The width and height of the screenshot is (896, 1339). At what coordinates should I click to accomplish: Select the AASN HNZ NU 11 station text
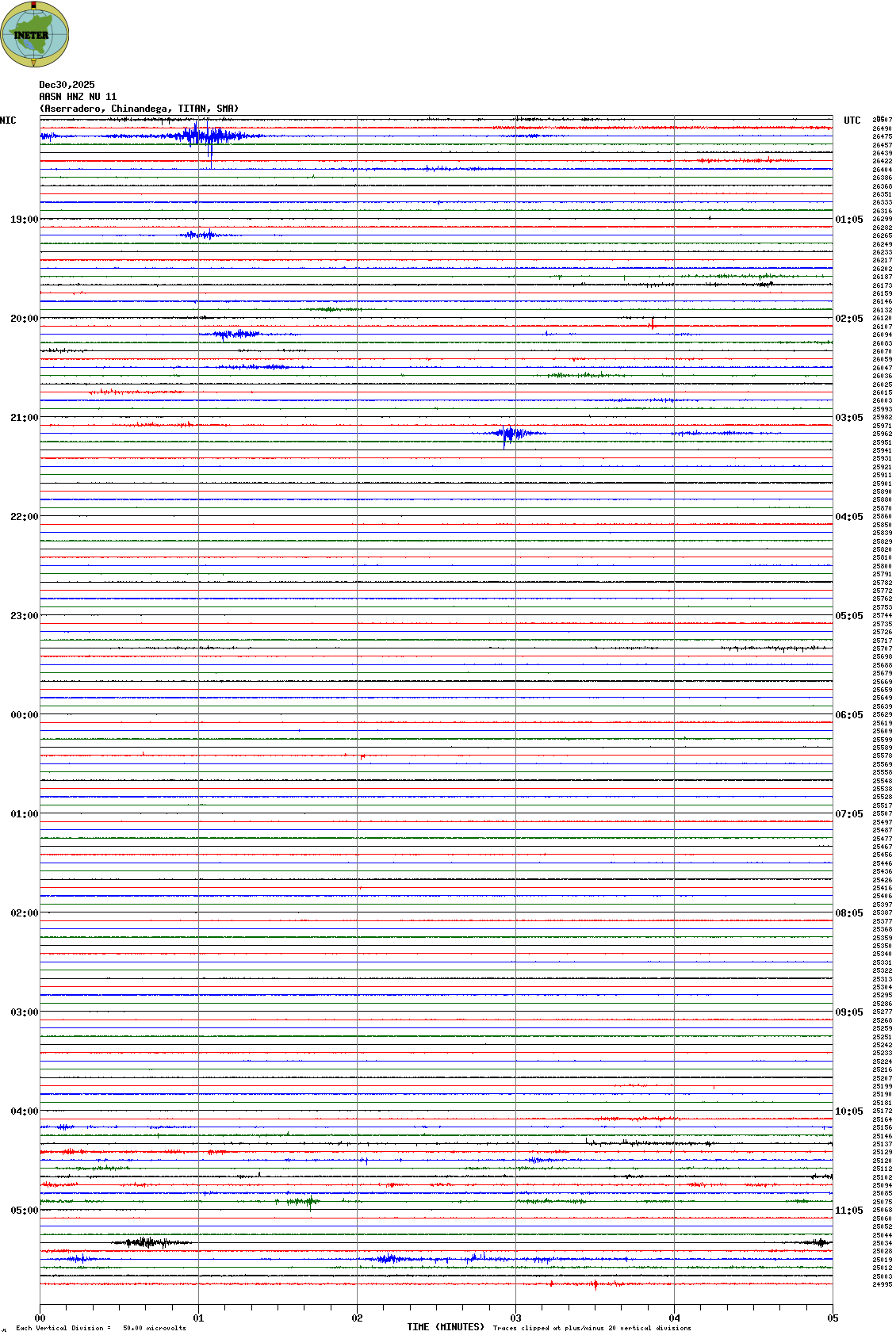[x=78, y=97]
